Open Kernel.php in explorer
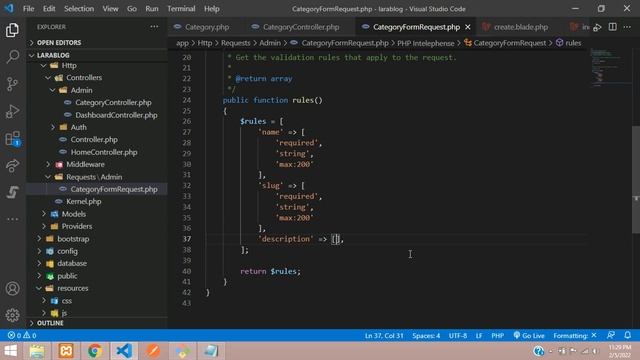 84,201
